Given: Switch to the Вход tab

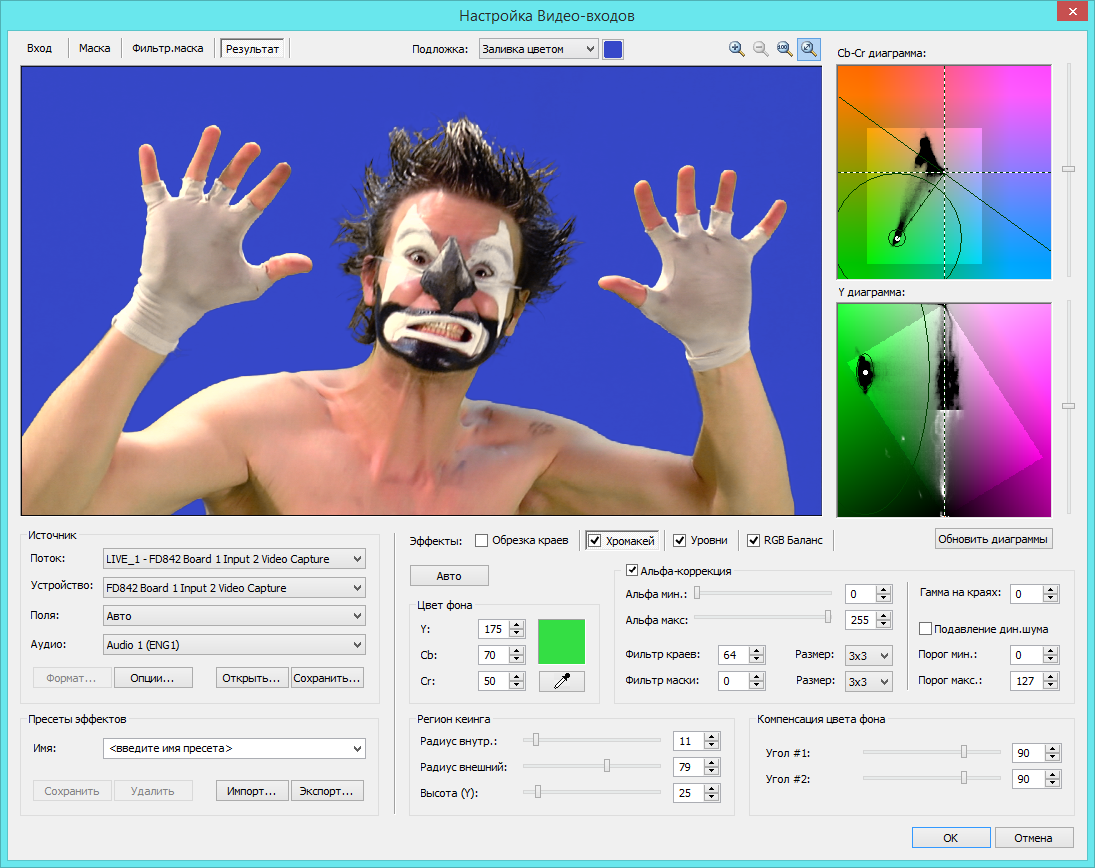Looking at the screenshot, I should tap(40, 48).
